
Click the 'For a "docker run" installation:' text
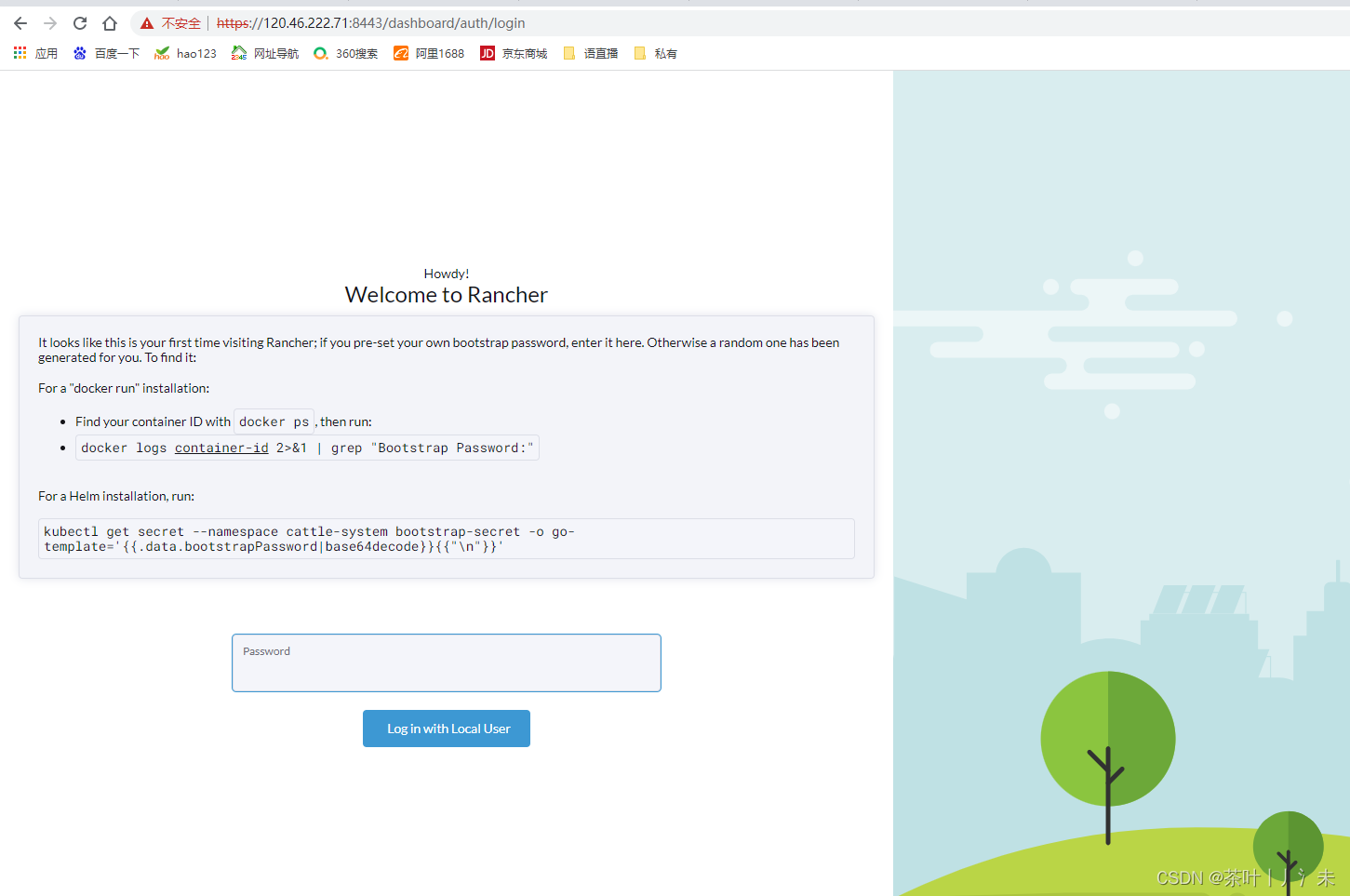[124, 388]
